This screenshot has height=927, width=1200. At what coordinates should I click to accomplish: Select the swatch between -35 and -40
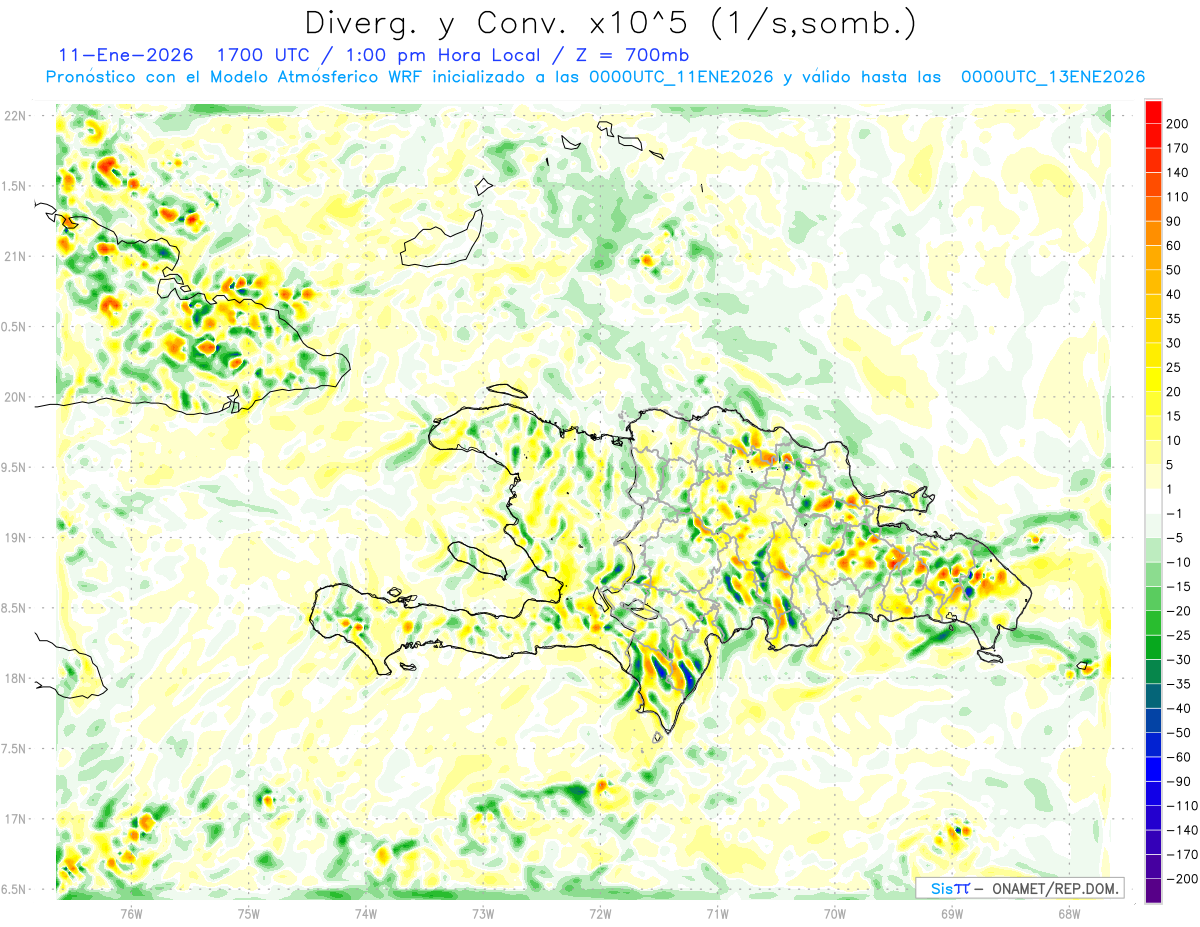1153,696
